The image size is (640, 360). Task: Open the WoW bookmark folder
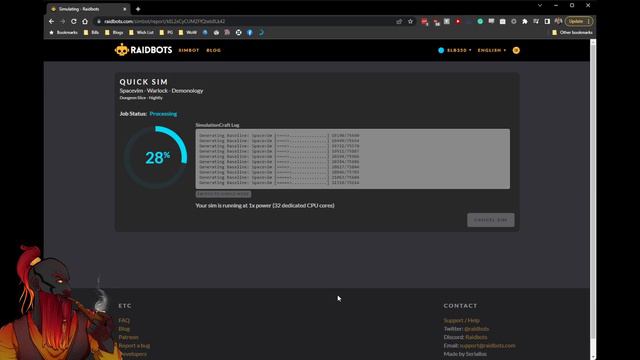coord(188,32)
